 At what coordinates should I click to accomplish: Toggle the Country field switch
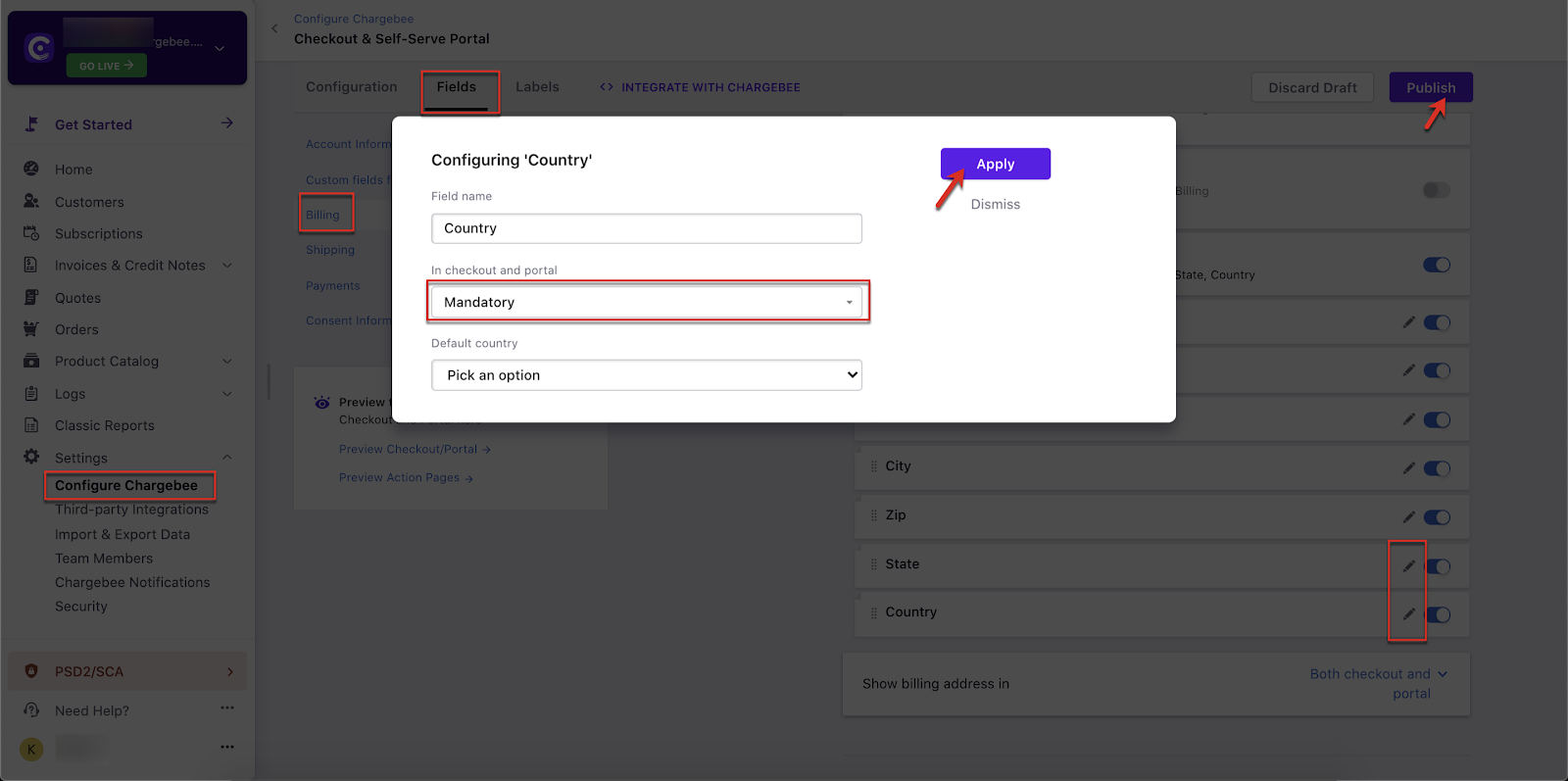1437,614
